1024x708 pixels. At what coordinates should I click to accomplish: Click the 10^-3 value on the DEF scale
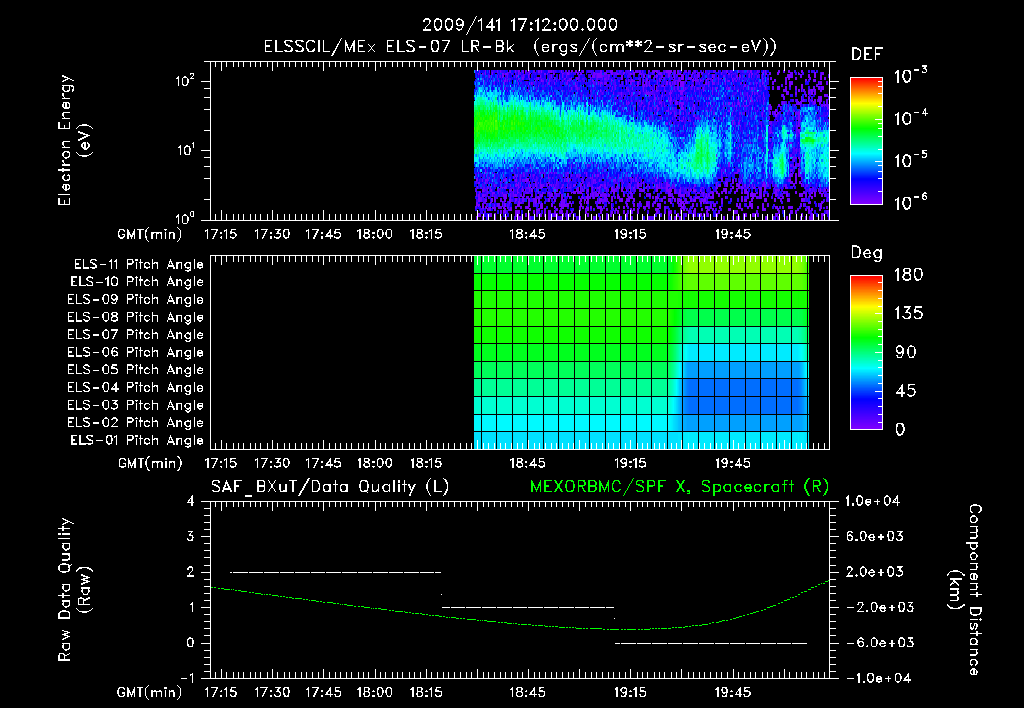pos(910,76)
